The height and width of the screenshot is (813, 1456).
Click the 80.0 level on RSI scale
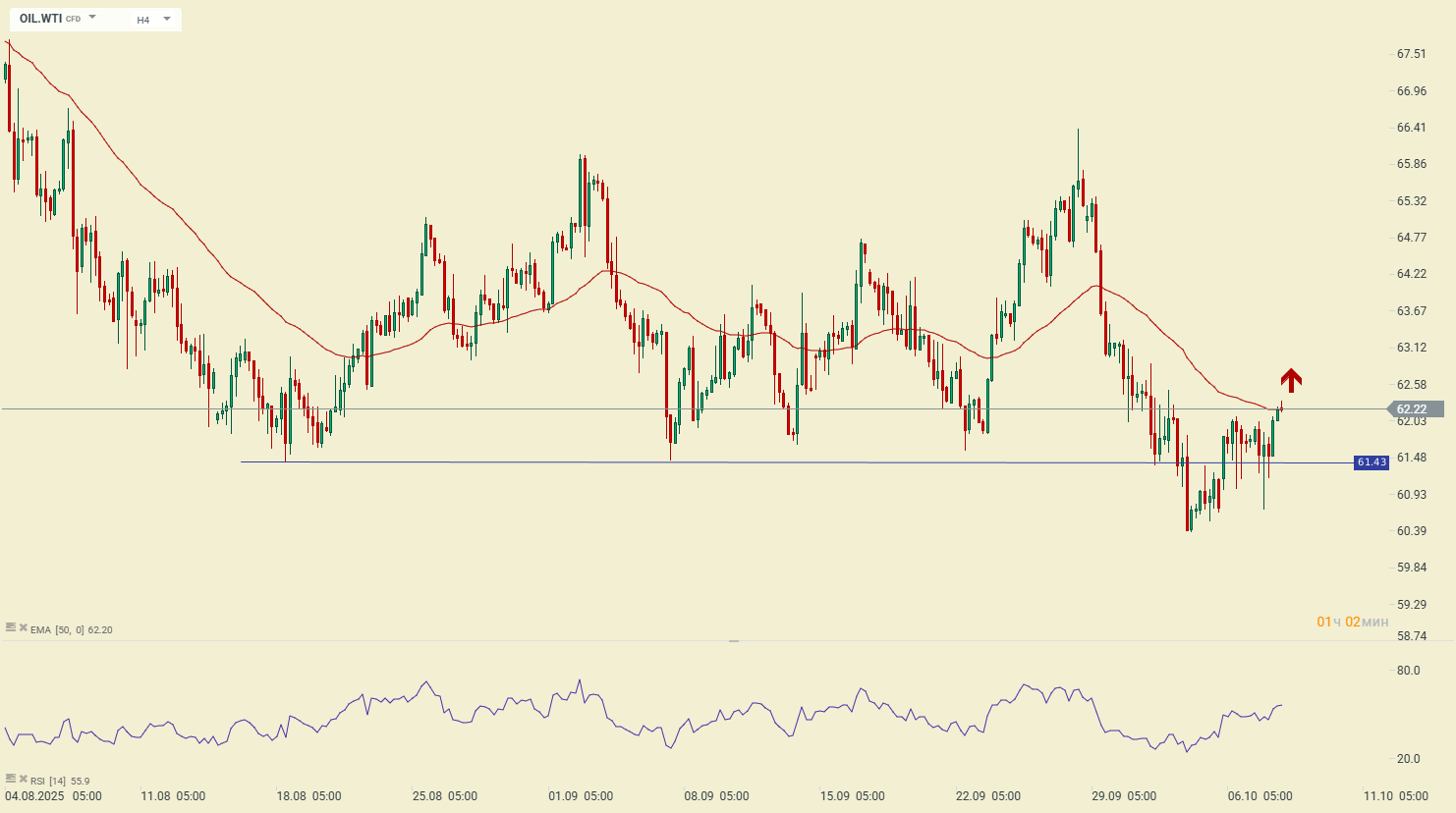[x=1408, y=671]
